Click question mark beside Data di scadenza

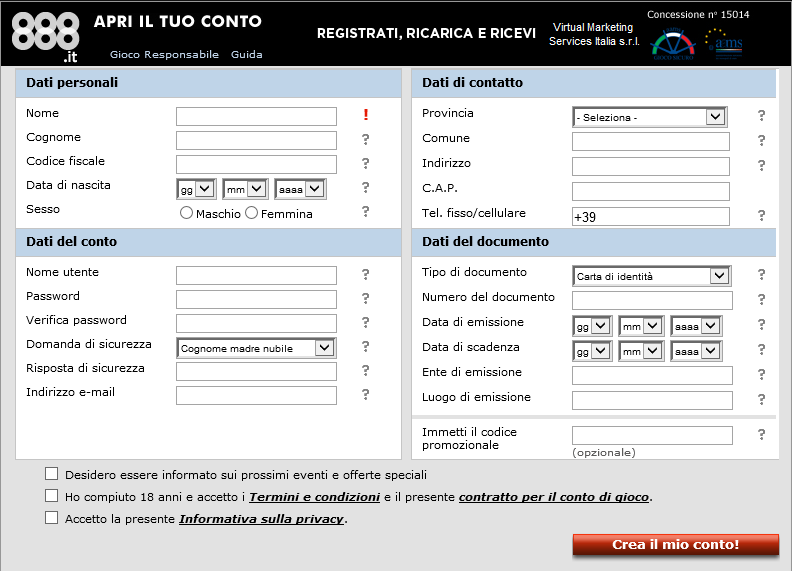pos(762,349)
